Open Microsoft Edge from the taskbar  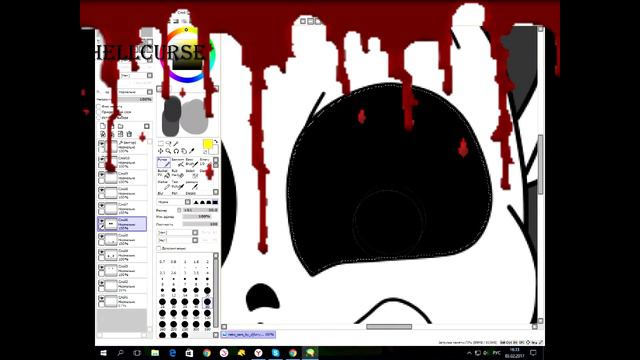point(172,353)
